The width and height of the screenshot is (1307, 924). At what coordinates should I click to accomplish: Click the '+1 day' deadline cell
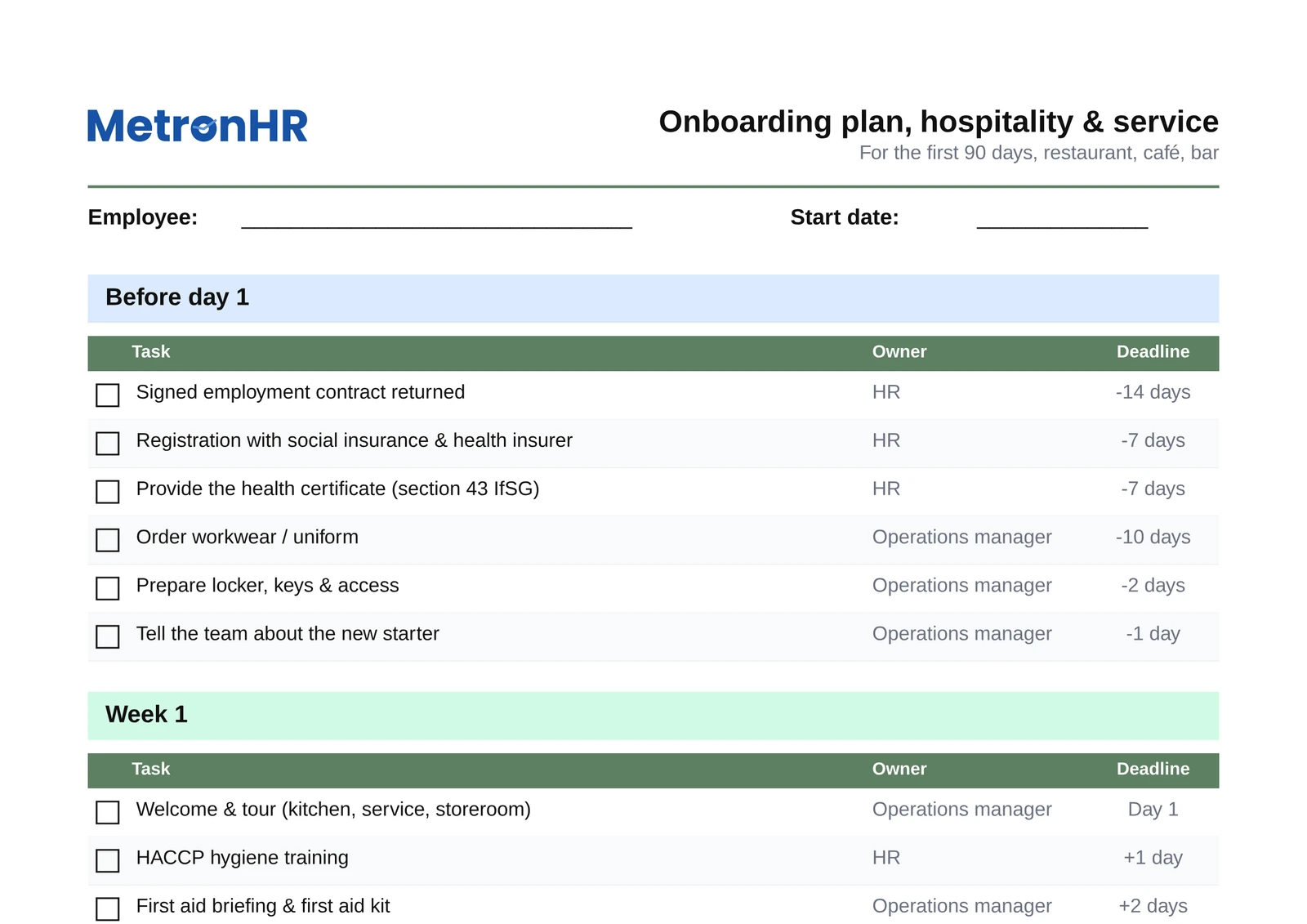[1153, 857]
